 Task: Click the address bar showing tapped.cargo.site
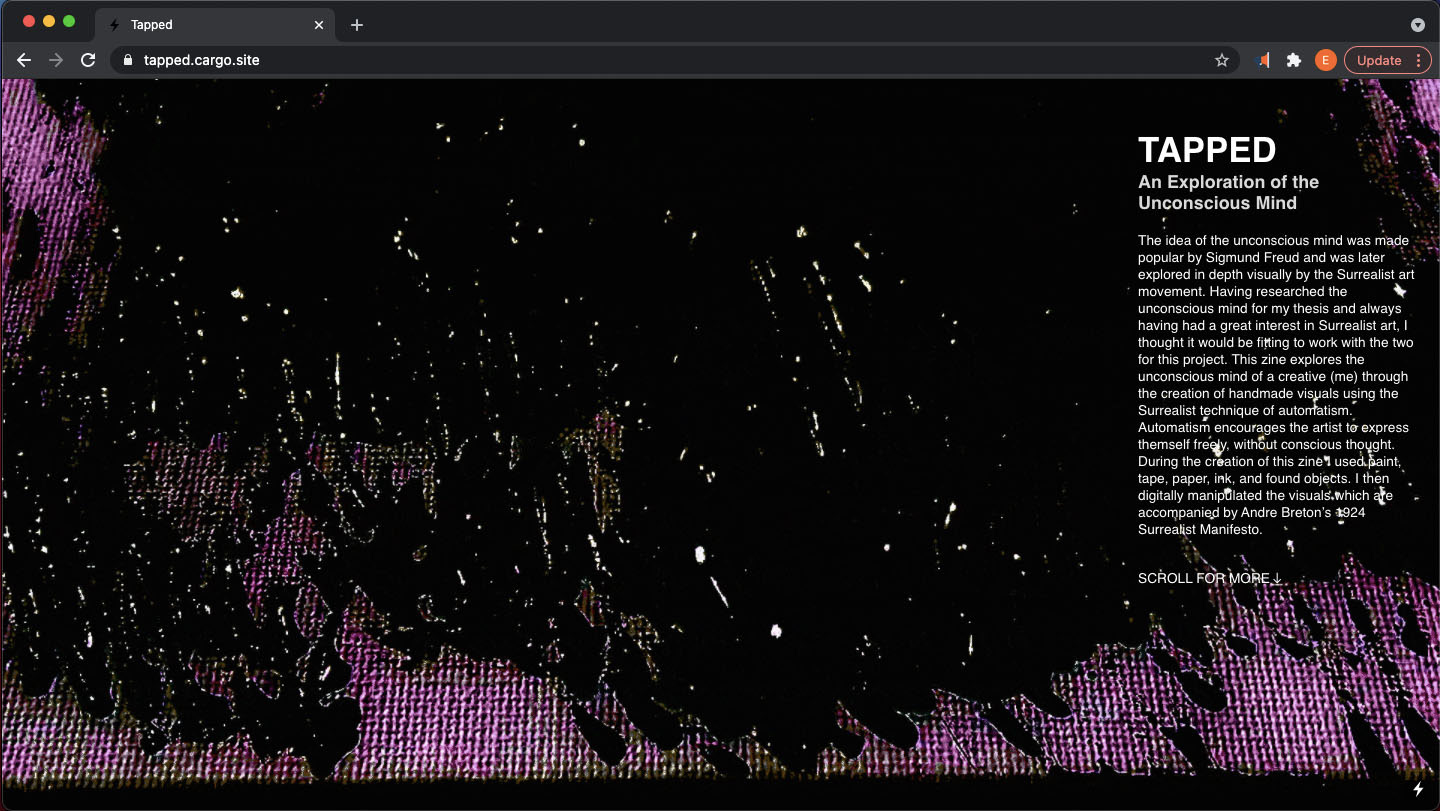675,60
